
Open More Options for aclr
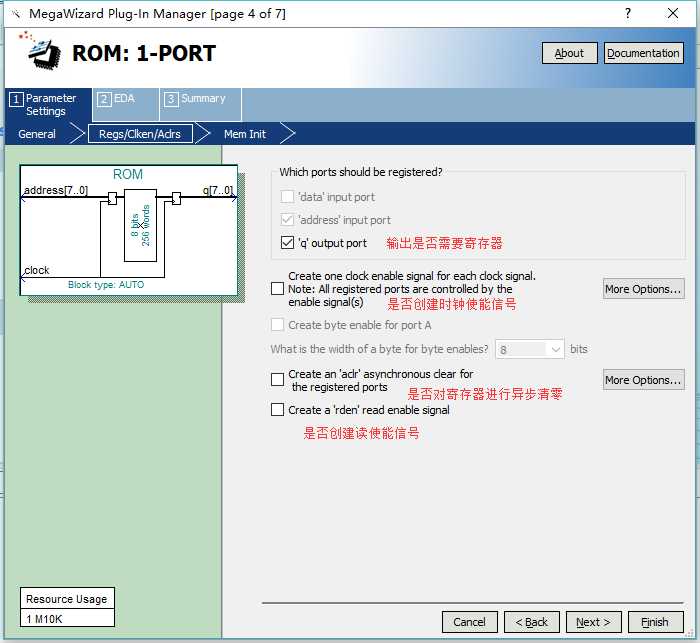(643, 380)
